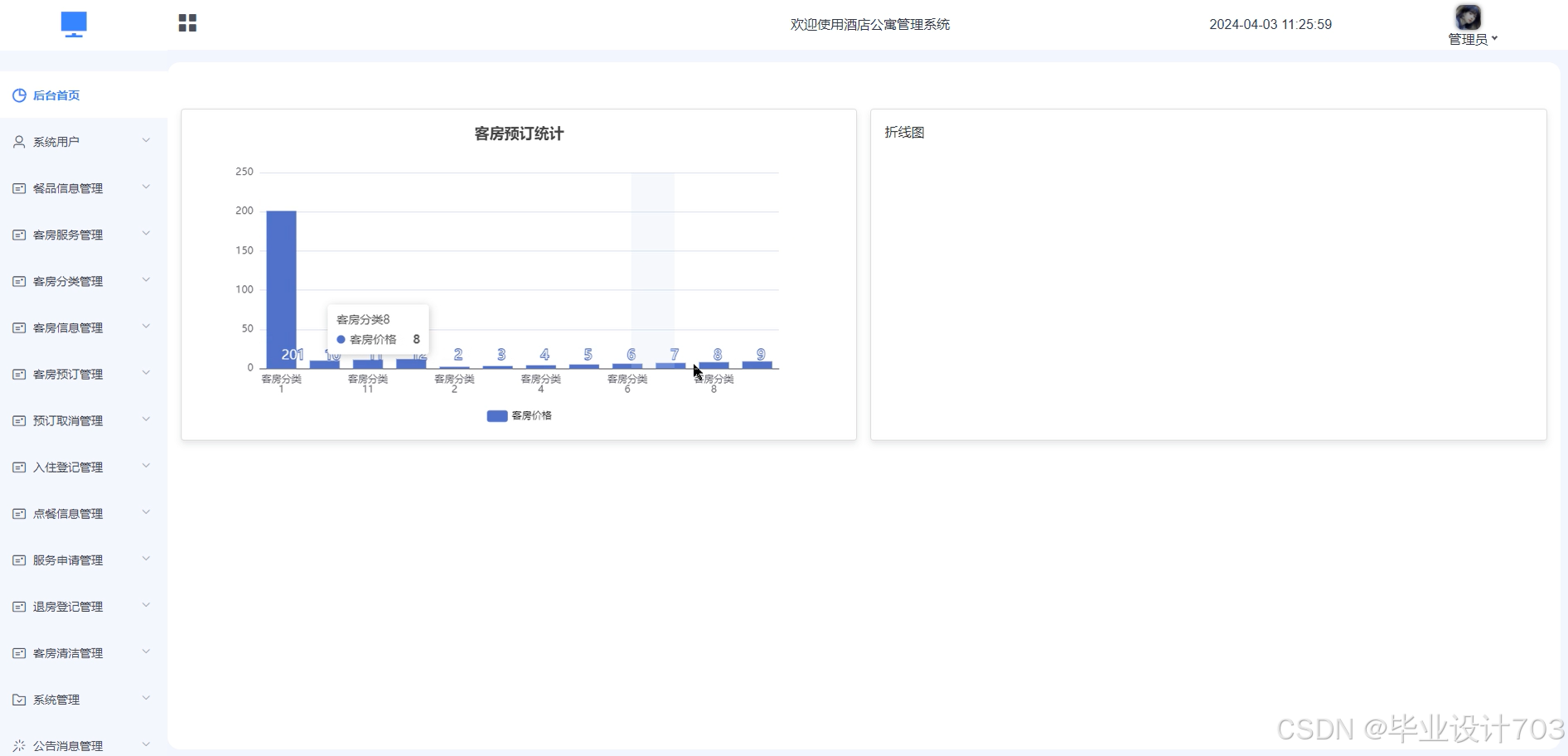Click the 客房分类管理 menu icon
Viewport: 1568px width, 756px height.
(x=19, y=281)
